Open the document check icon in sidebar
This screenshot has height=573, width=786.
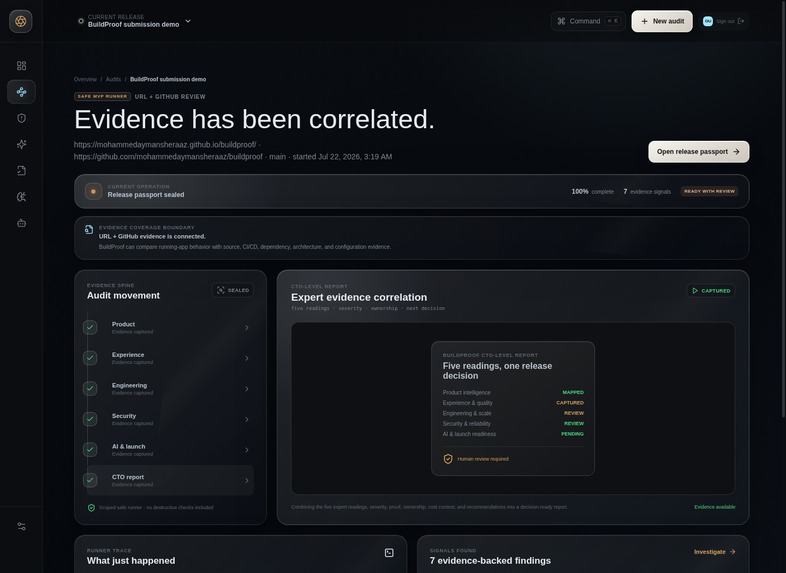[22, 170]
